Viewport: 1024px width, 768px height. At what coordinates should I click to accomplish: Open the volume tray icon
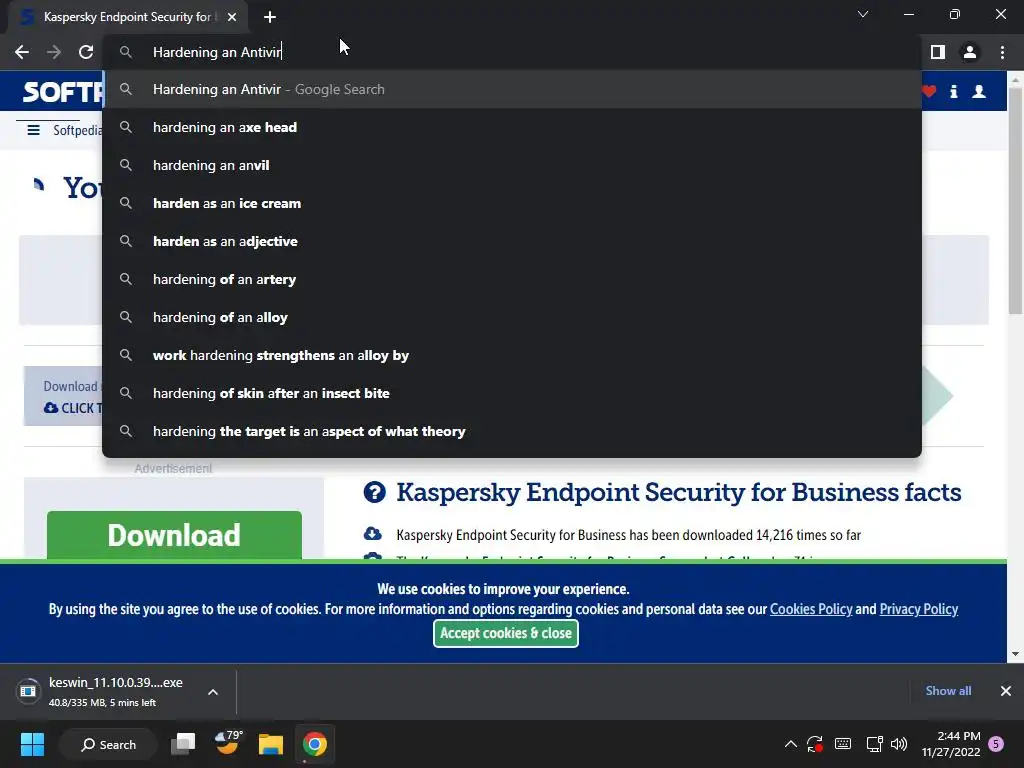(899, 744)
